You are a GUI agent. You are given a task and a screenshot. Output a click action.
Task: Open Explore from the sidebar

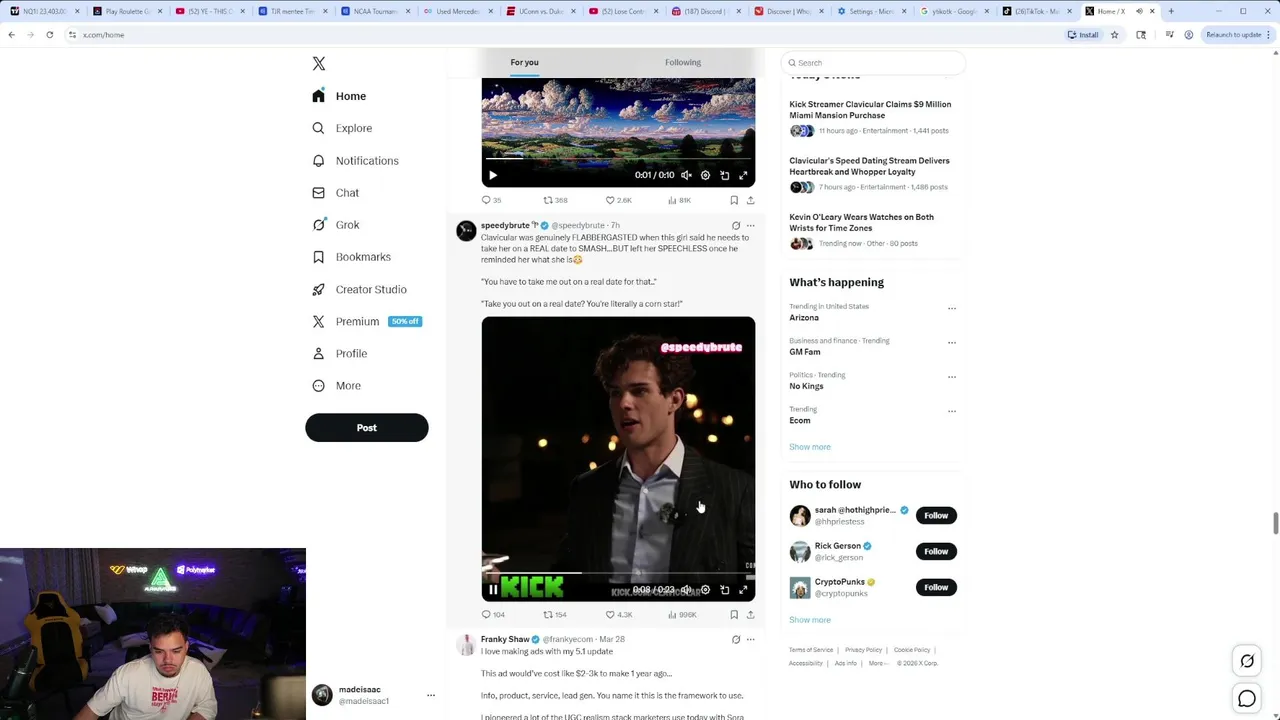pyautogui.click(x=342, y=128)
